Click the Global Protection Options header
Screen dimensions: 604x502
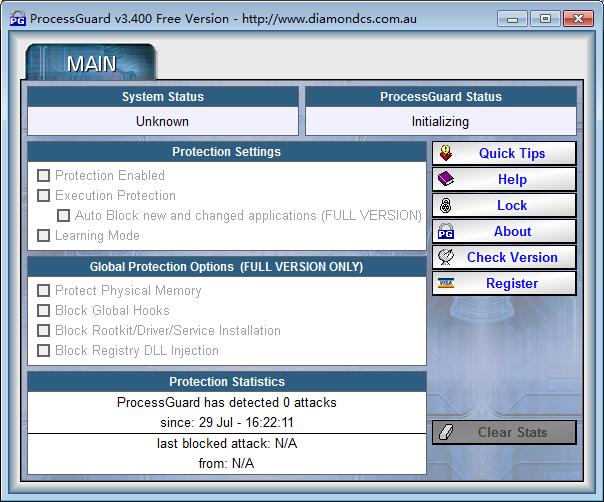click(226, 267)
